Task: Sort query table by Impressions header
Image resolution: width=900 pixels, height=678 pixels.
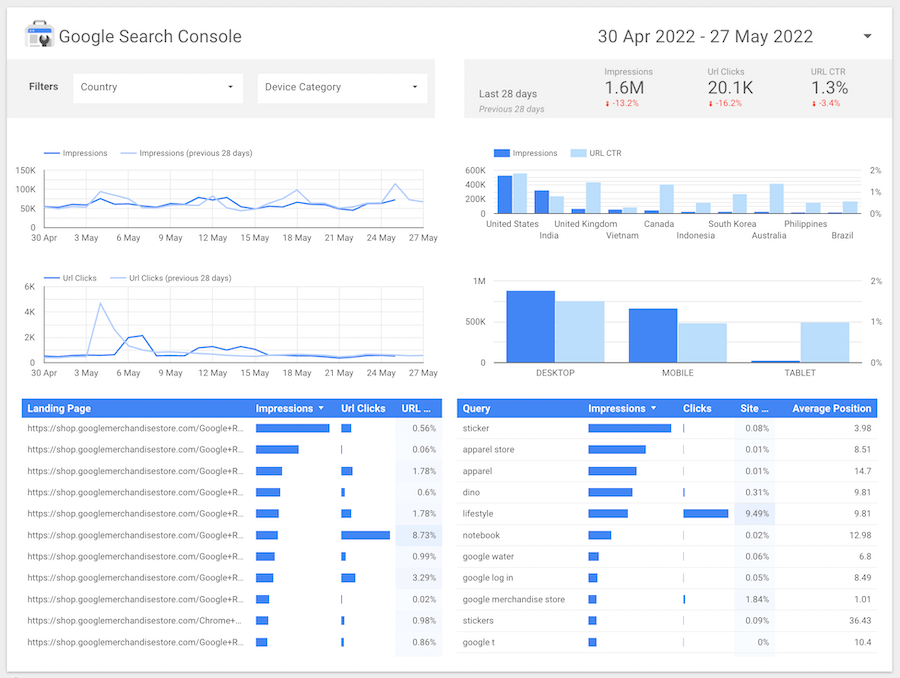Action: coord(622,409)
